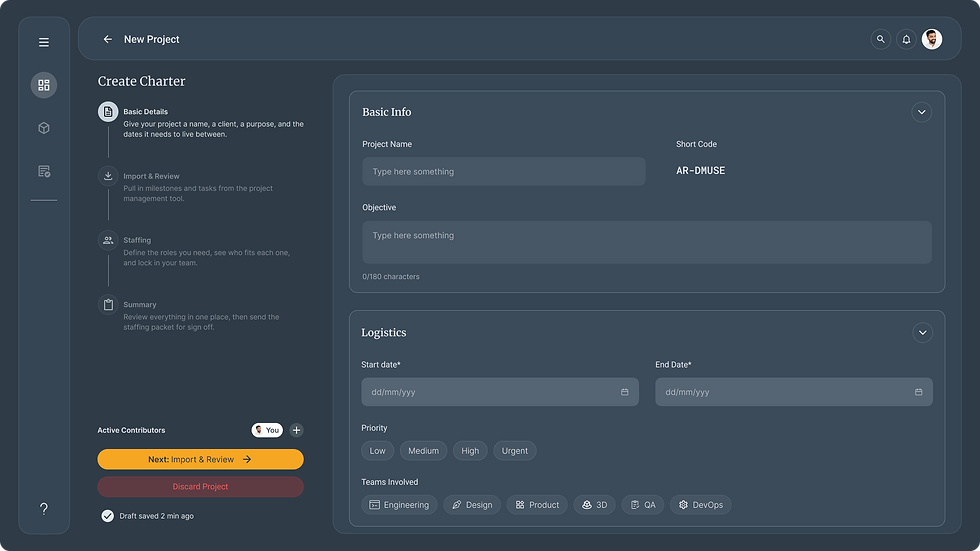Click the 0/180 characters counter

click(x=391, y=277)
